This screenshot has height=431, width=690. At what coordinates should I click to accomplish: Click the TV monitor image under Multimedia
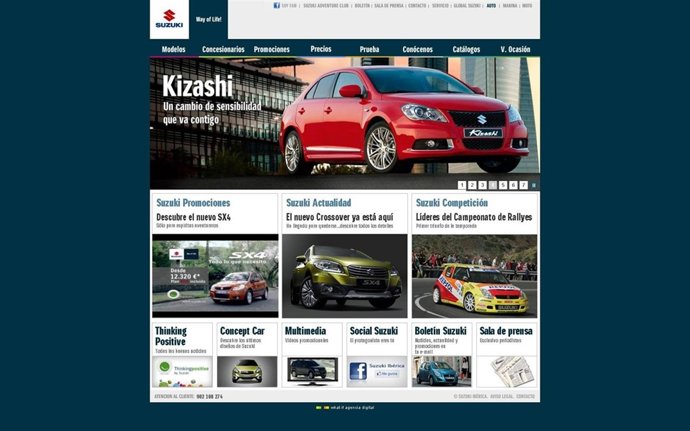[312, 371]
